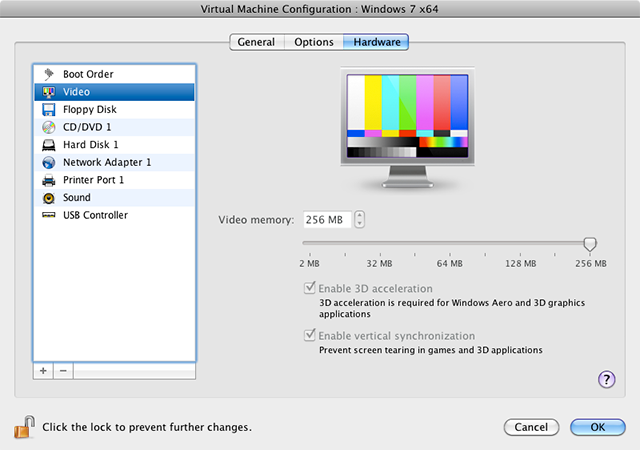Viewport: 640px width, 450px height.
Task: Click the lock icon to prevent changes
Action: pos(24,427)
